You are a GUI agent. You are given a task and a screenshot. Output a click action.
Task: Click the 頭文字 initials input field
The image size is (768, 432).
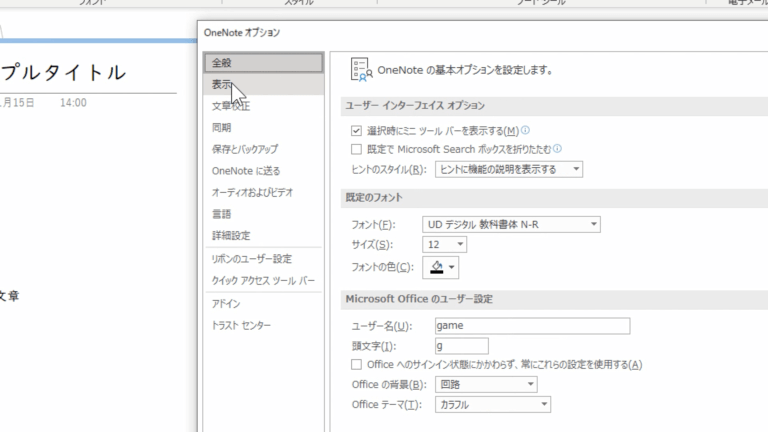(461, 346)
